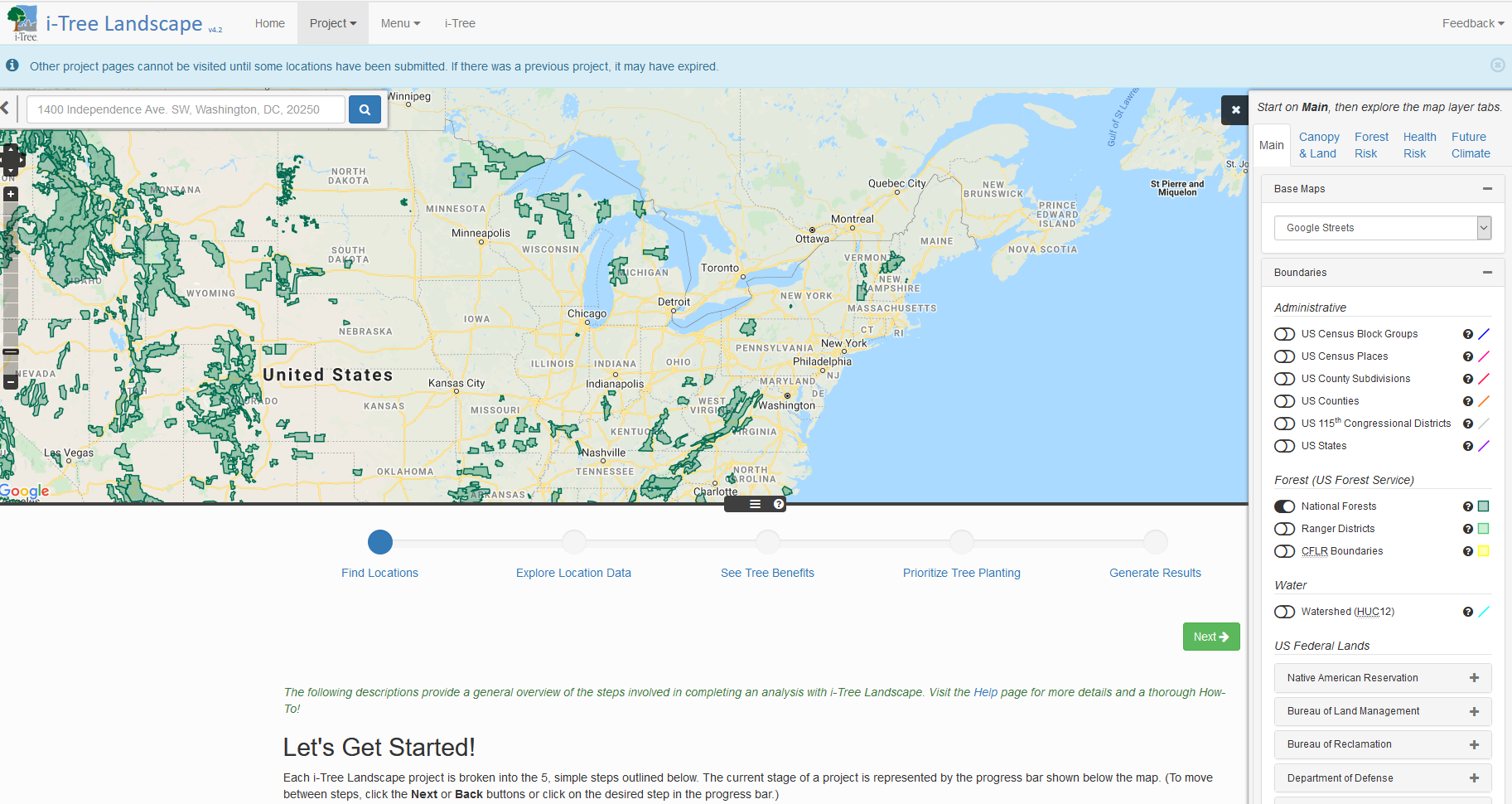Click the Explore Location Data step label
Image resolution: width=1512 pixels, height=804 pixels.
click(x=573, y=573)
